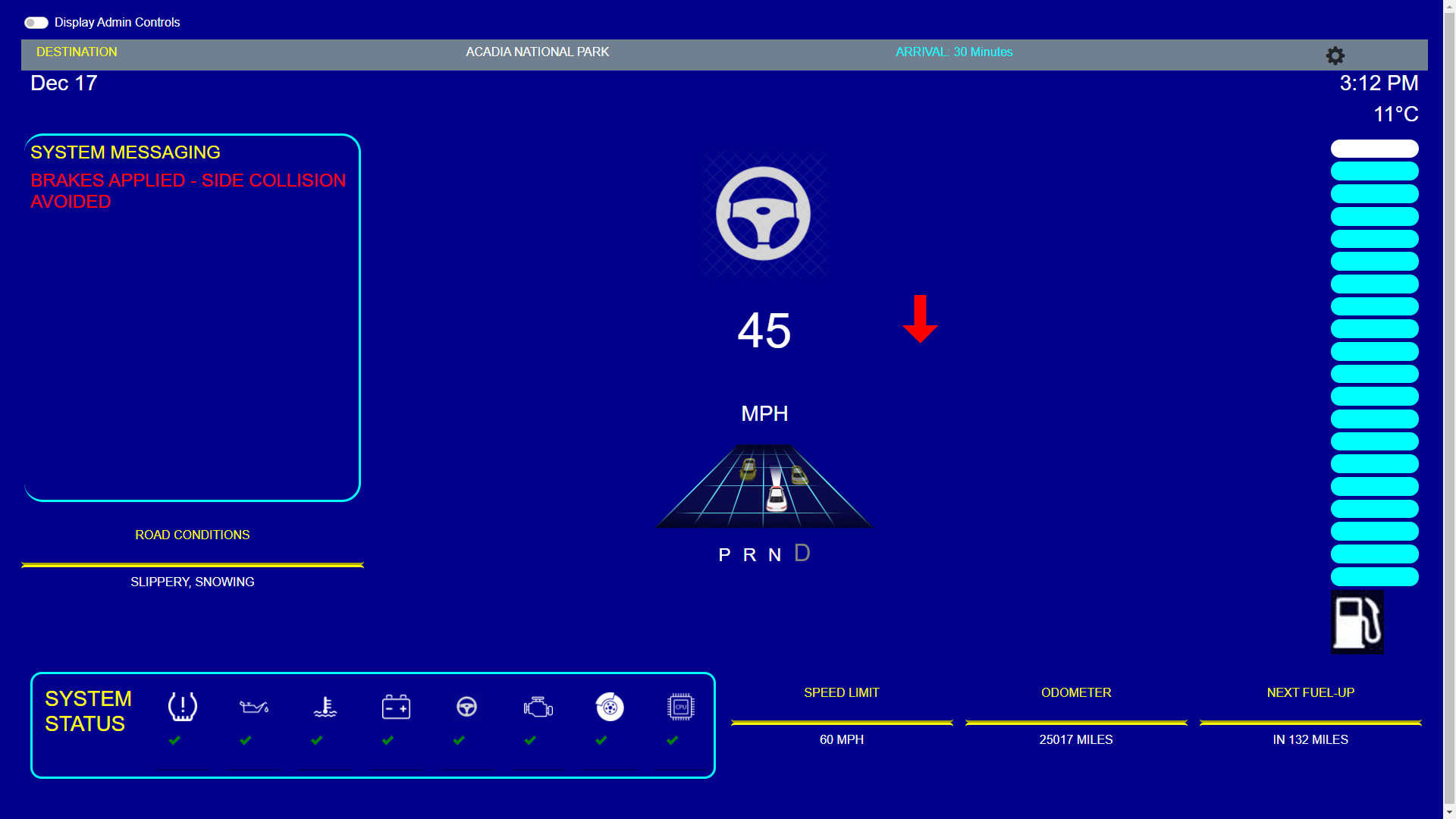Viewport: 1456px width, 819px height.
Task: Click the checkmark under the engine icon
Action: coord(530,740)
